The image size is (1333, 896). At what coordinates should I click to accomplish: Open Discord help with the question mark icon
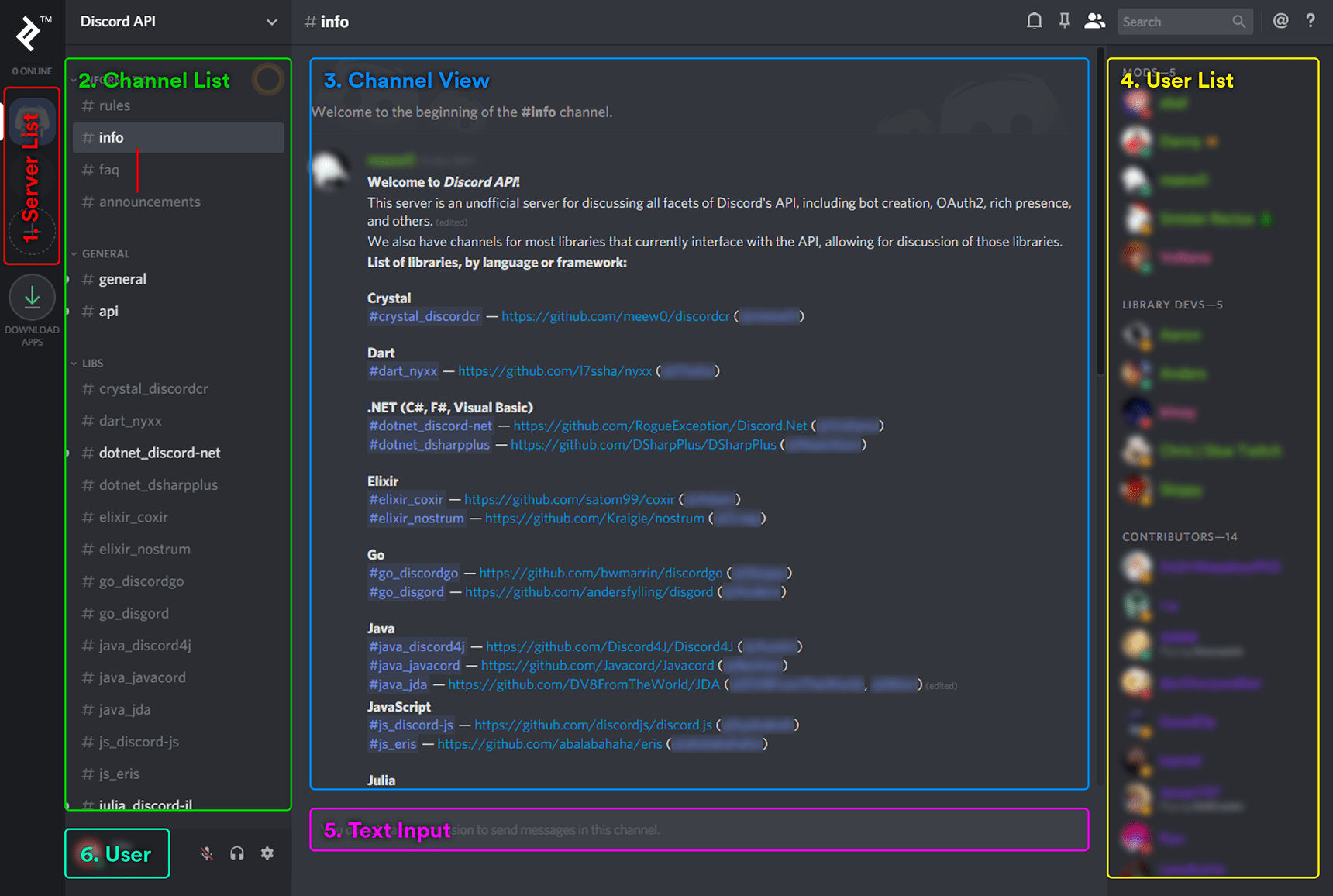coord(1311,21)
